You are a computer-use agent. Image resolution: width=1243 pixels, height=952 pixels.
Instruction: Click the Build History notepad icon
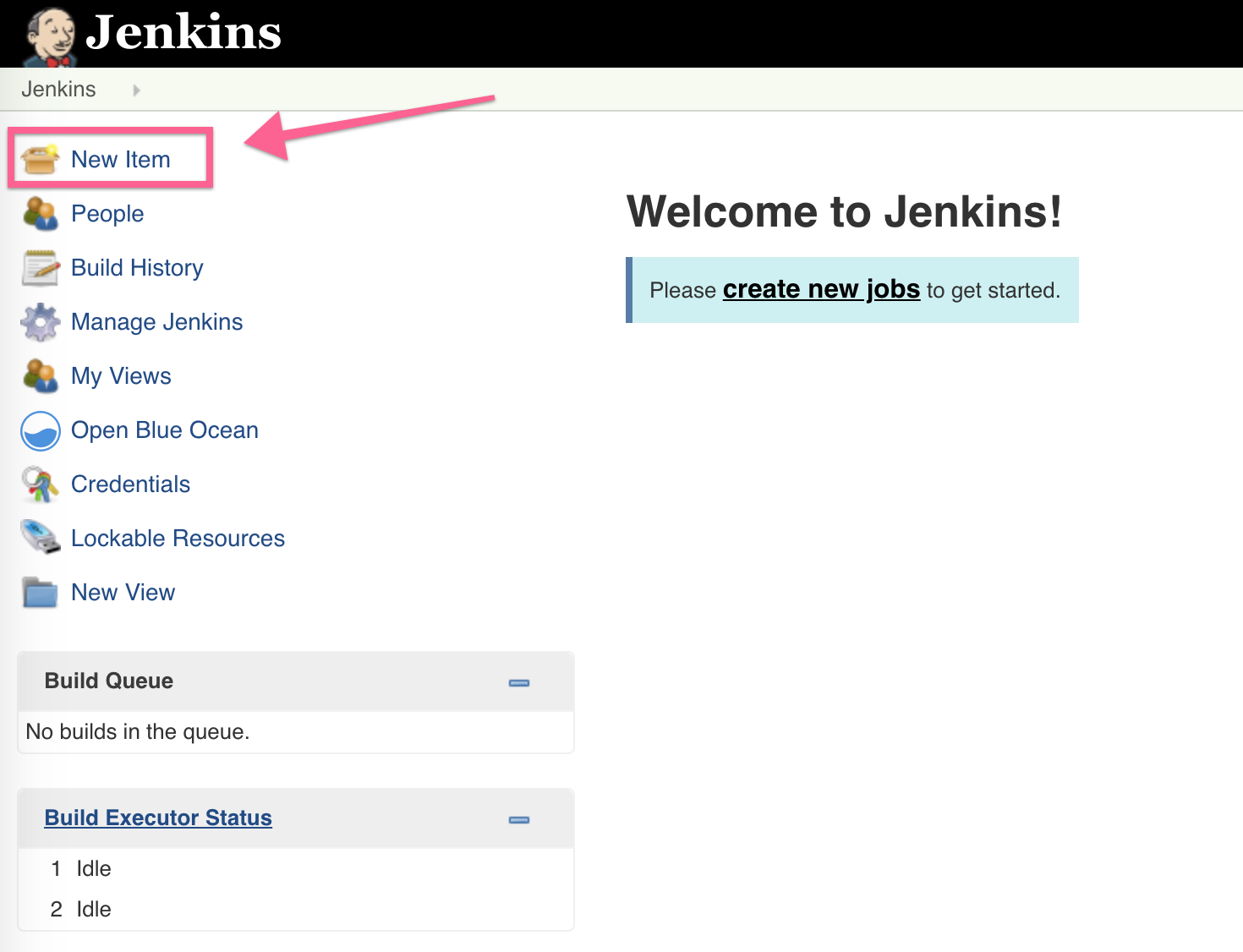(40, 268)
